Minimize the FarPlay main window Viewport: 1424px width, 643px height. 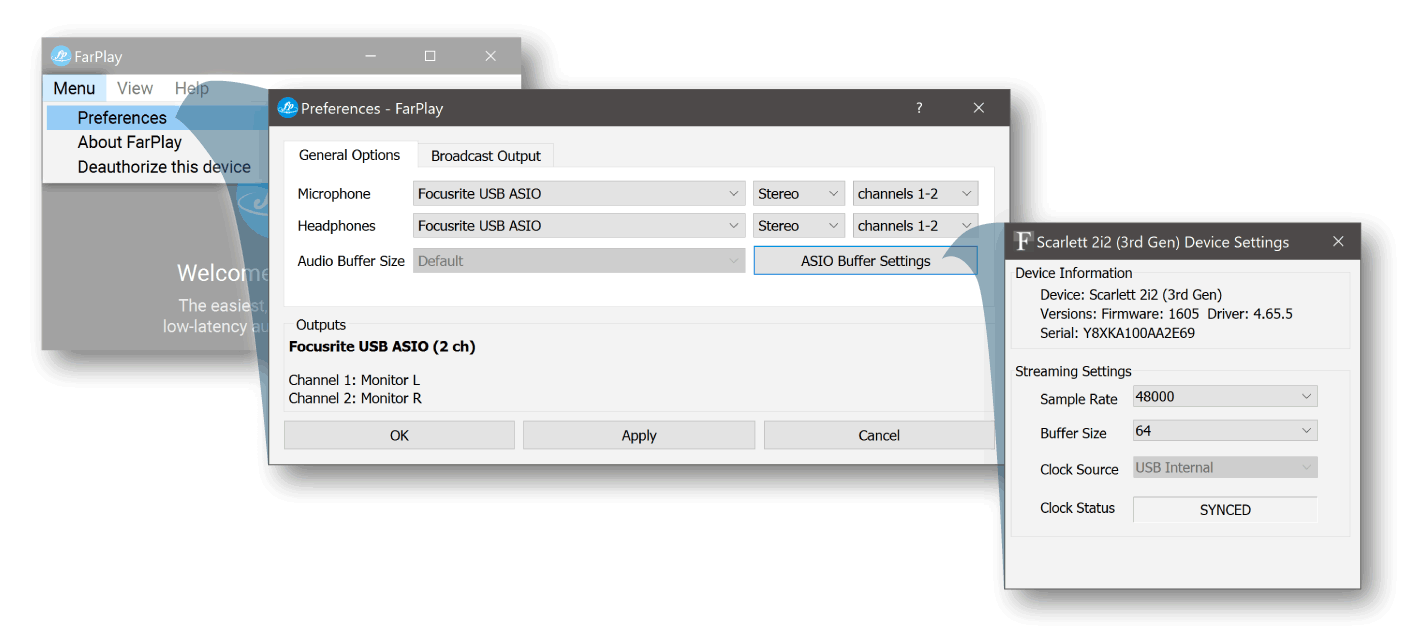click(370, 57)
